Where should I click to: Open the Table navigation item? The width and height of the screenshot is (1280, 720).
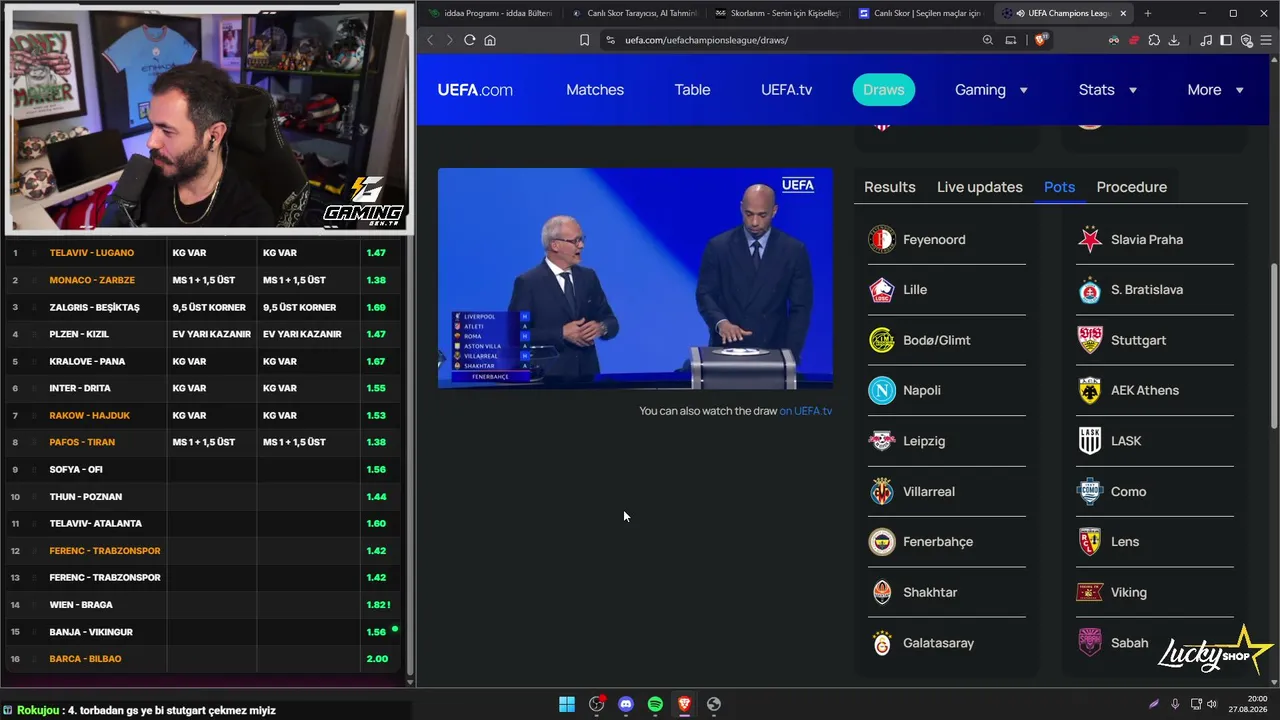click(x=692, y=90)
